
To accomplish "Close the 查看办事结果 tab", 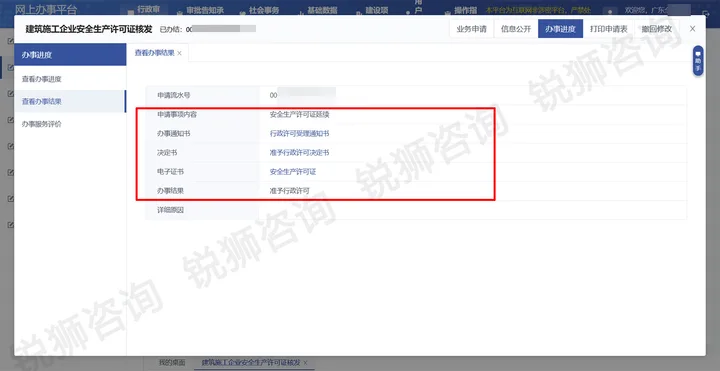I will 180,53.
